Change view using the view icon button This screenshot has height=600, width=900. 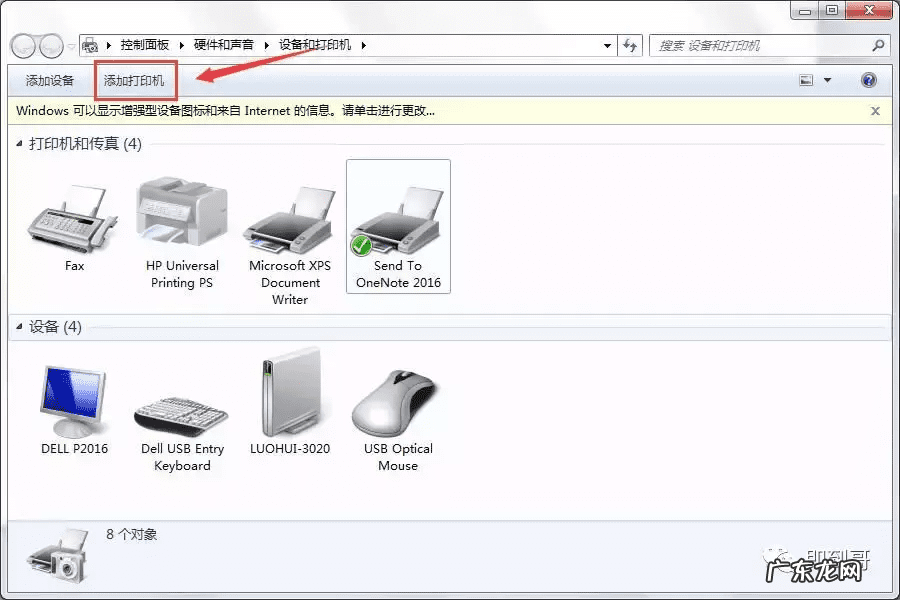(806, 80)
